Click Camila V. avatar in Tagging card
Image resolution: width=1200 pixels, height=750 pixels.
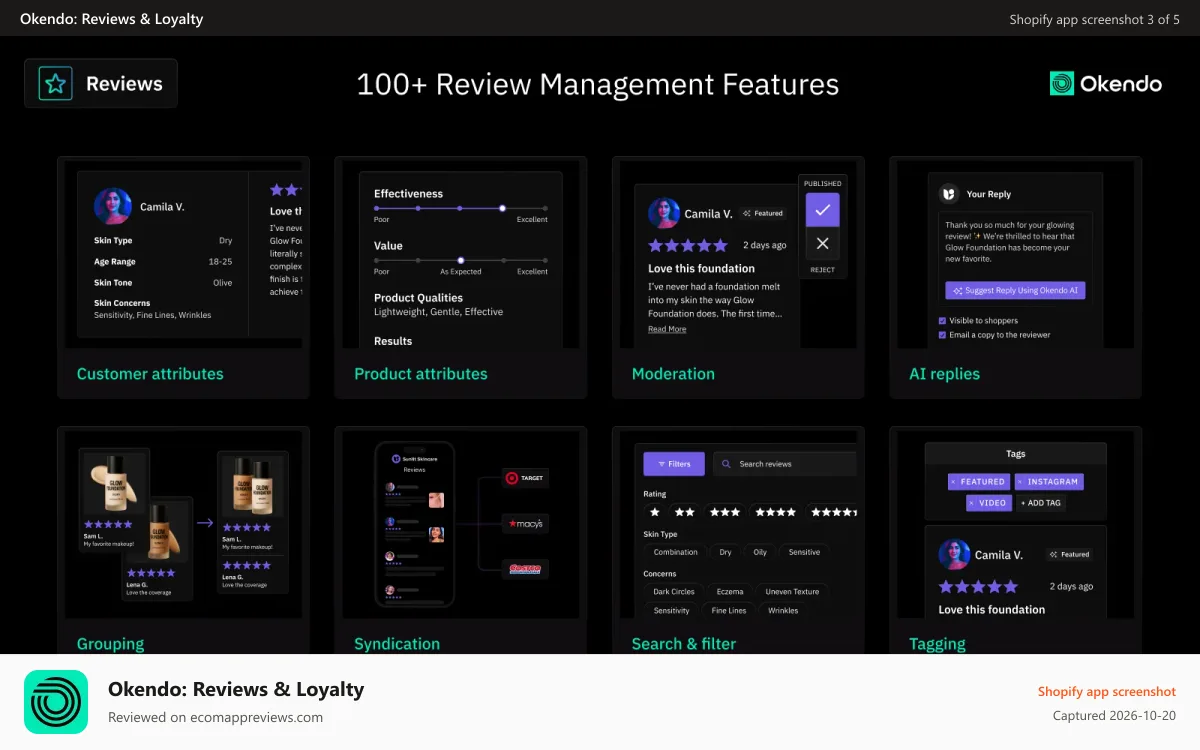(954, 554)
